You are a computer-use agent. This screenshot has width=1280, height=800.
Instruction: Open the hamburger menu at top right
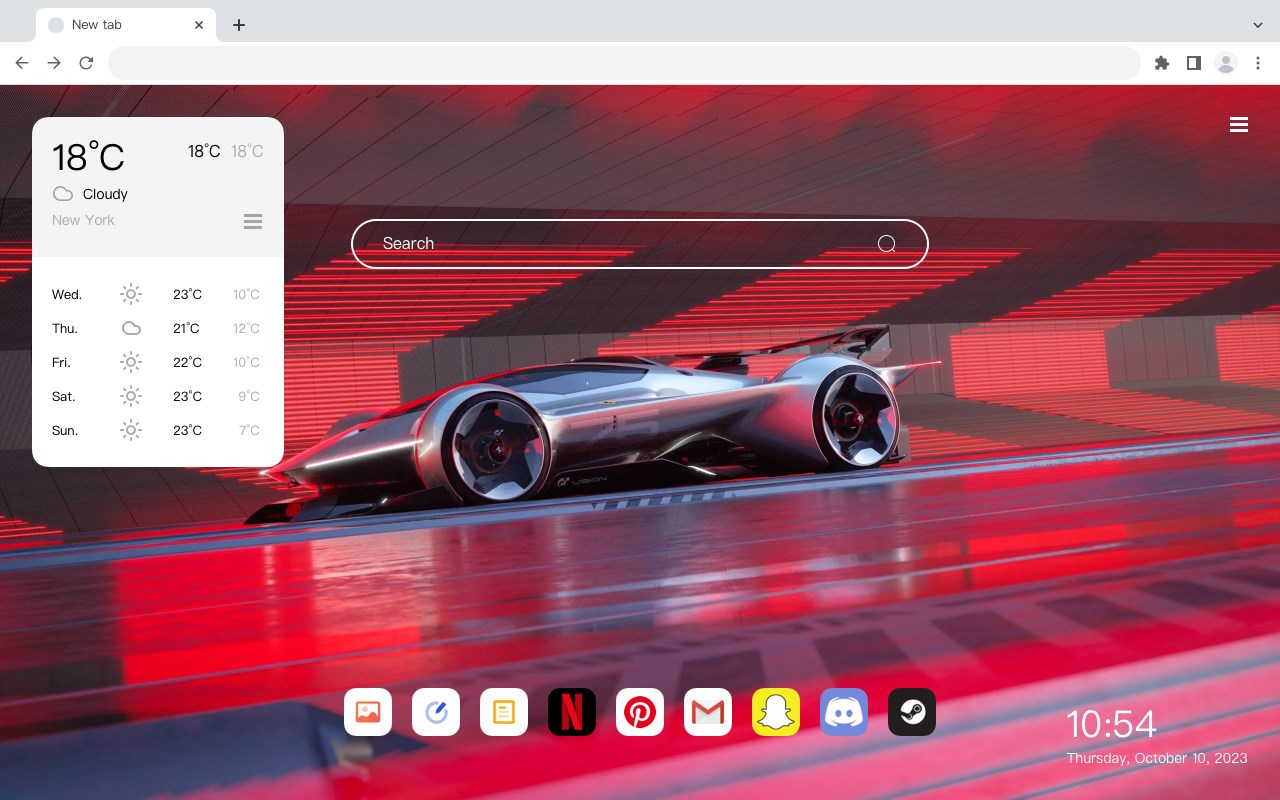coord(1239,125)
